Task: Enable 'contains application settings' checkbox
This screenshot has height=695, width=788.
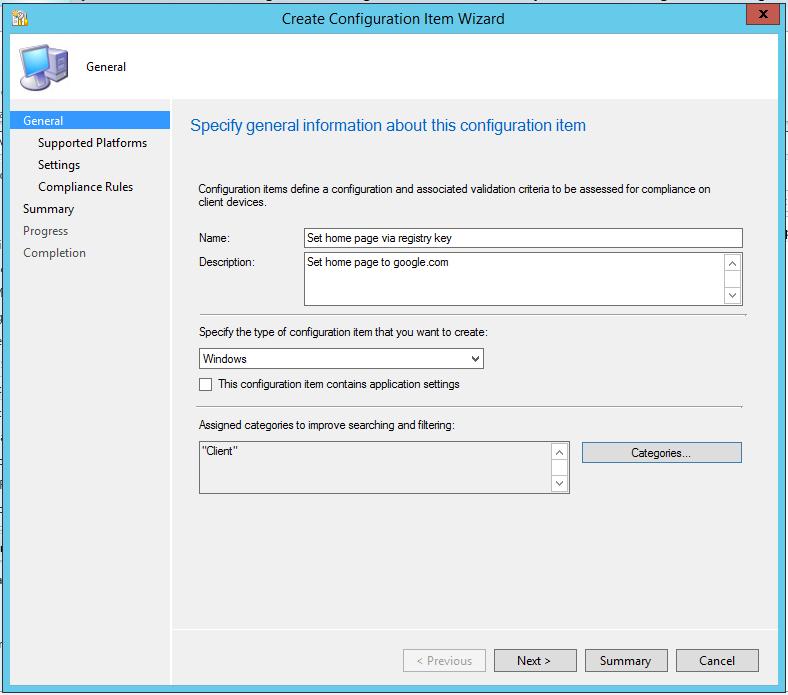Action: tap(206, 384)
